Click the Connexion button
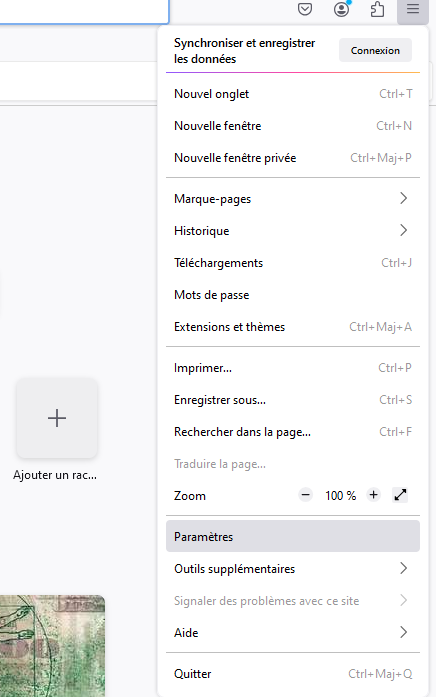The height and width of the screenshot is (697, 436). pyautogui.click(x=375, y=50)
